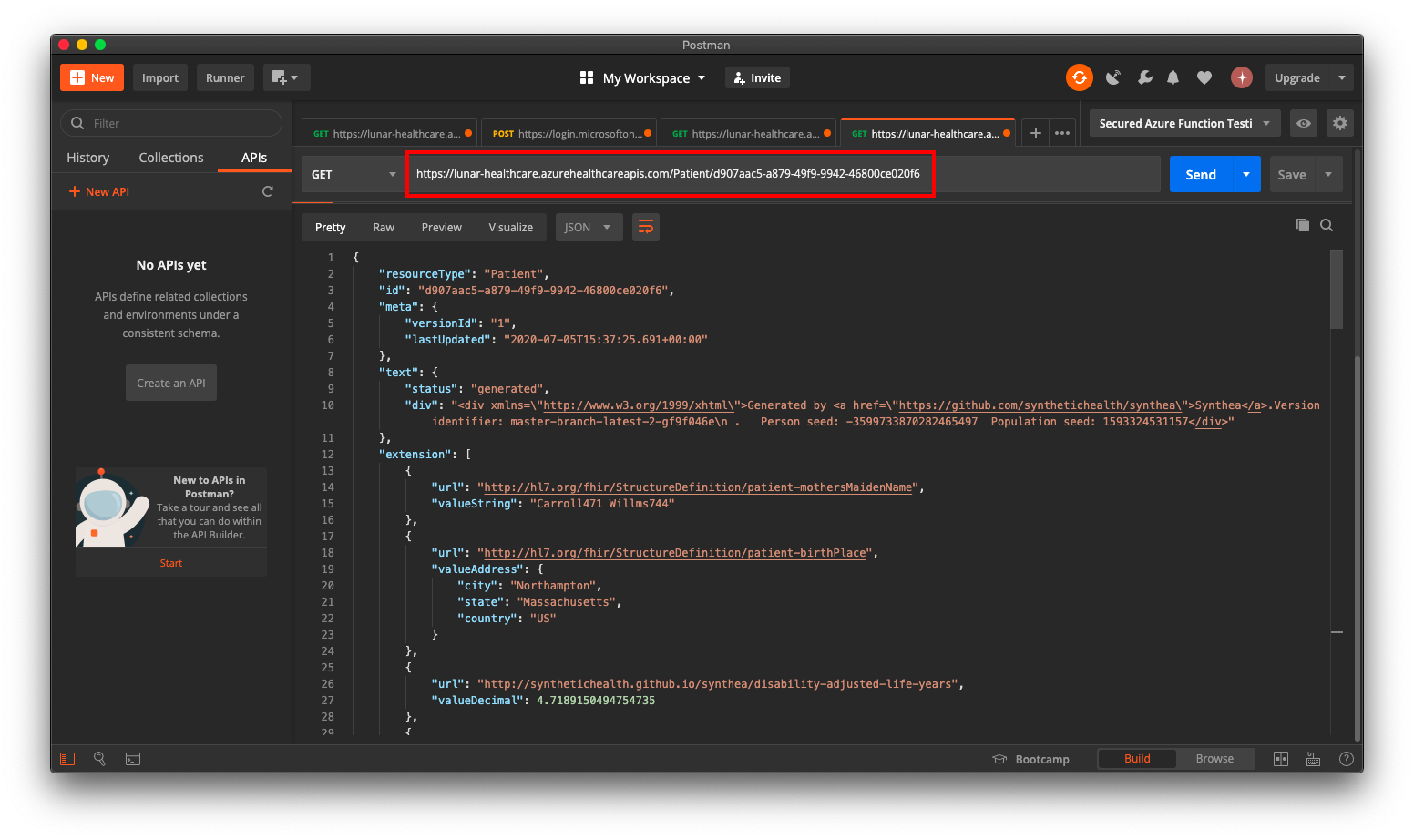1414x840 pixels.
Task: Switch to the Raw response tab
Action: 384,227
